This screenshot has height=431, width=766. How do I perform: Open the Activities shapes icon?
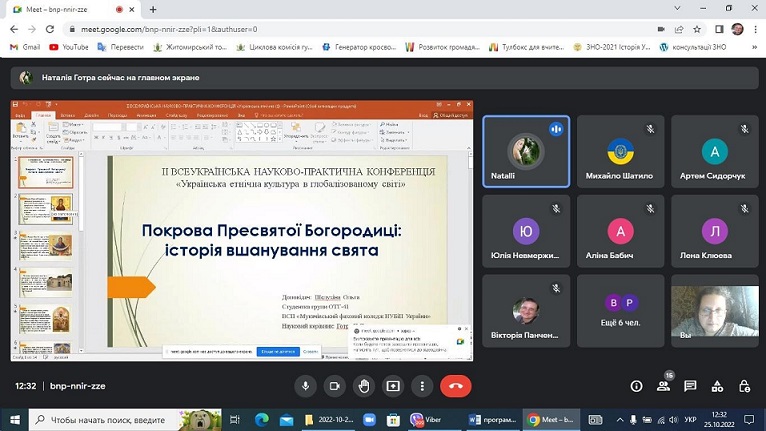point(717,387)
